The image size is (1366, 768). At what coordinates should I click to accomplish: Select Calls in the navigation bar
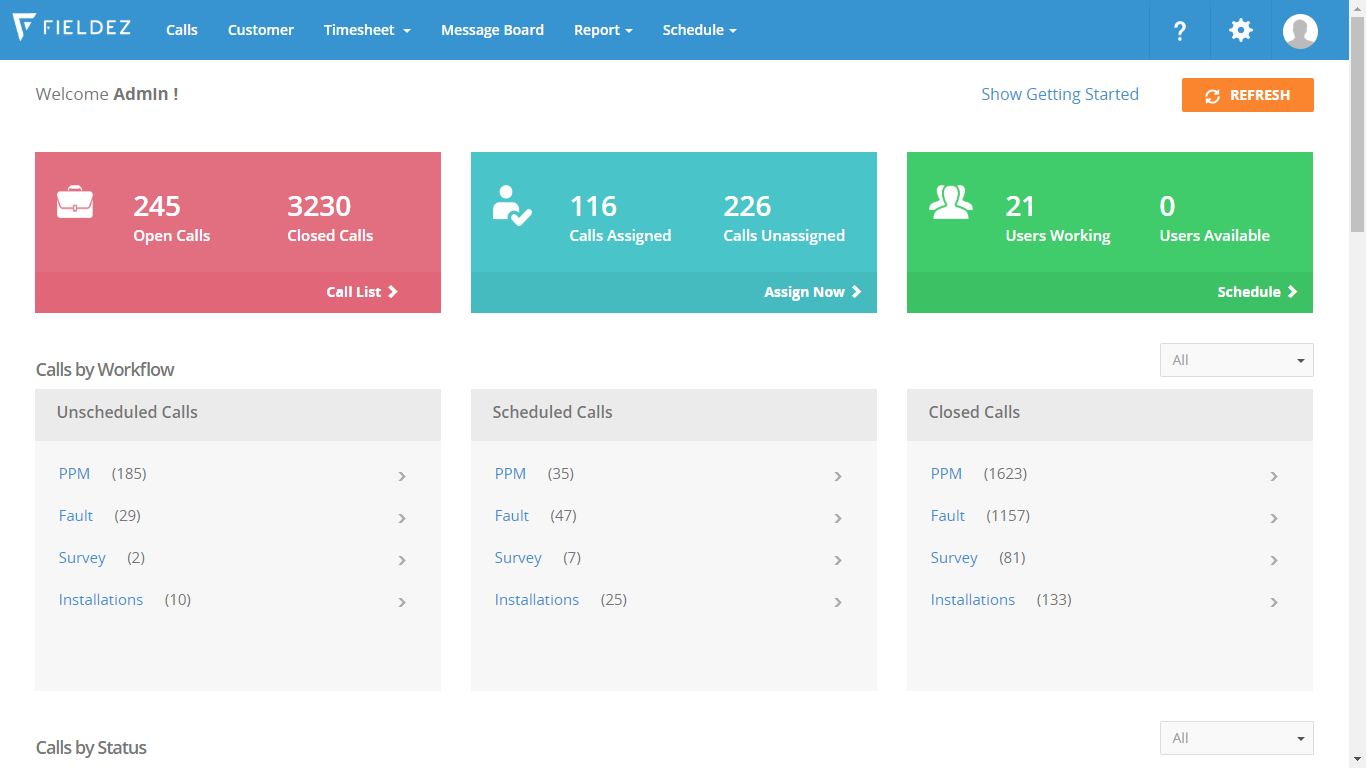(181, 30)
